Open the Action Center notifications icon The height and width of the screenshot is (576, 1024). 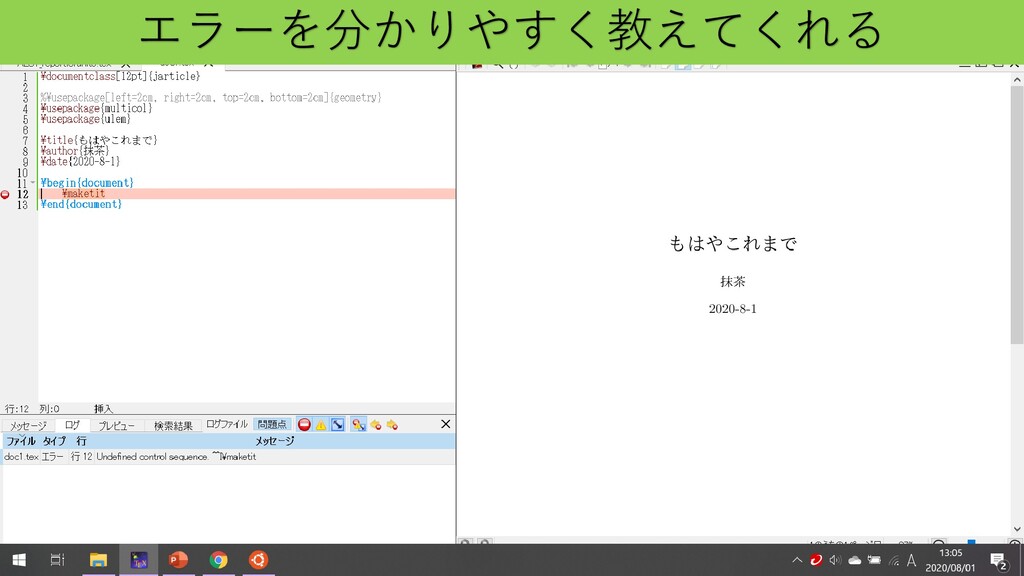(998, 560)
